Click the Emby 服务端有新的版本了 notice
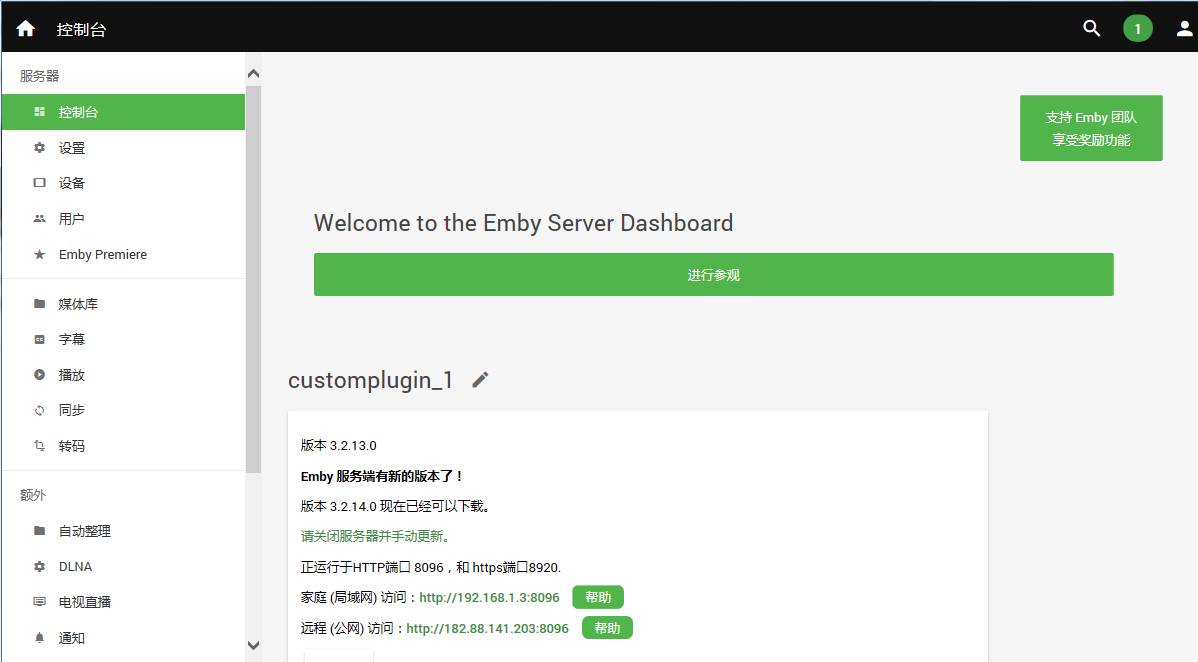Viewport: 1198px width, 662px height. pos(381,475)
